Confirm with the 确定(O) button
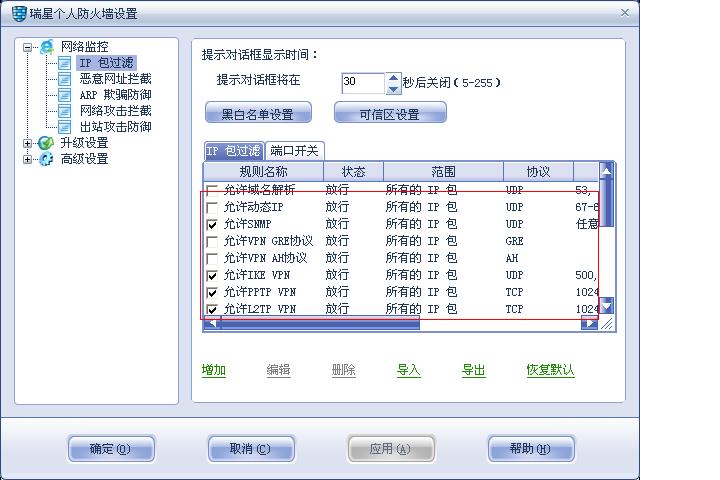720x480 pixels. coord(111,449)
